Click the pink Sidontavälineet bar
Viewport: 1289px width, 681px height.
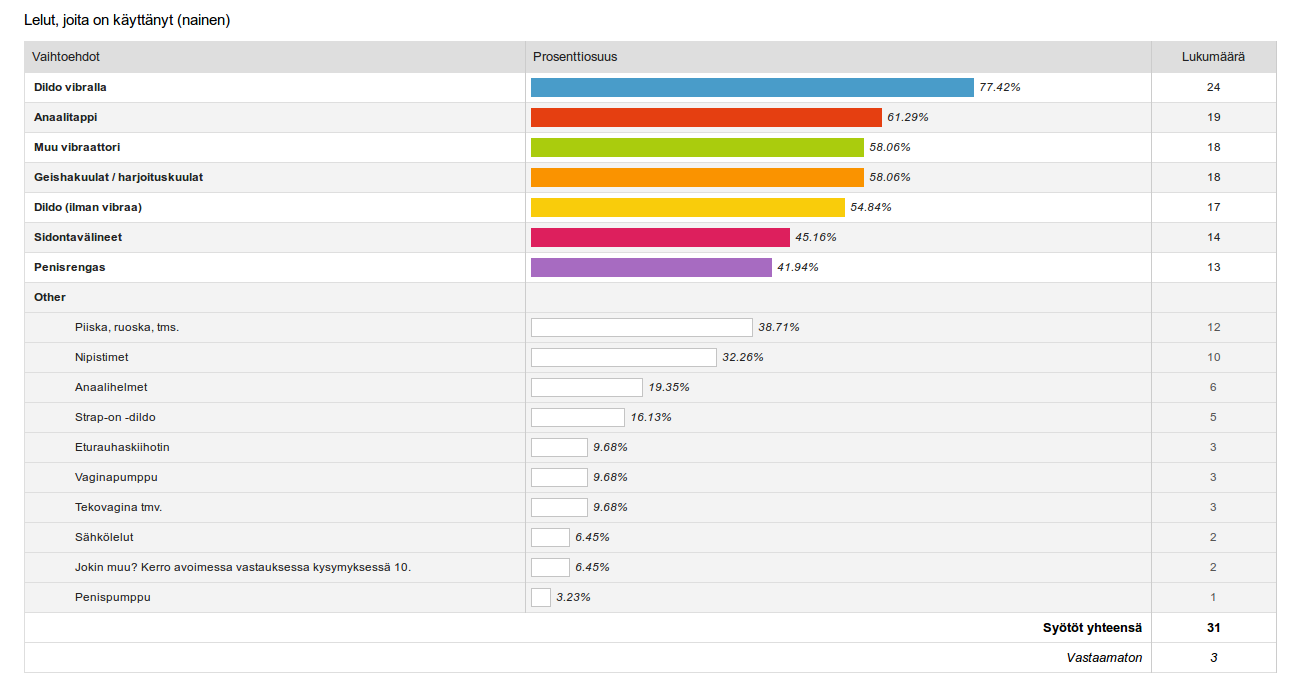pos(660,237)
